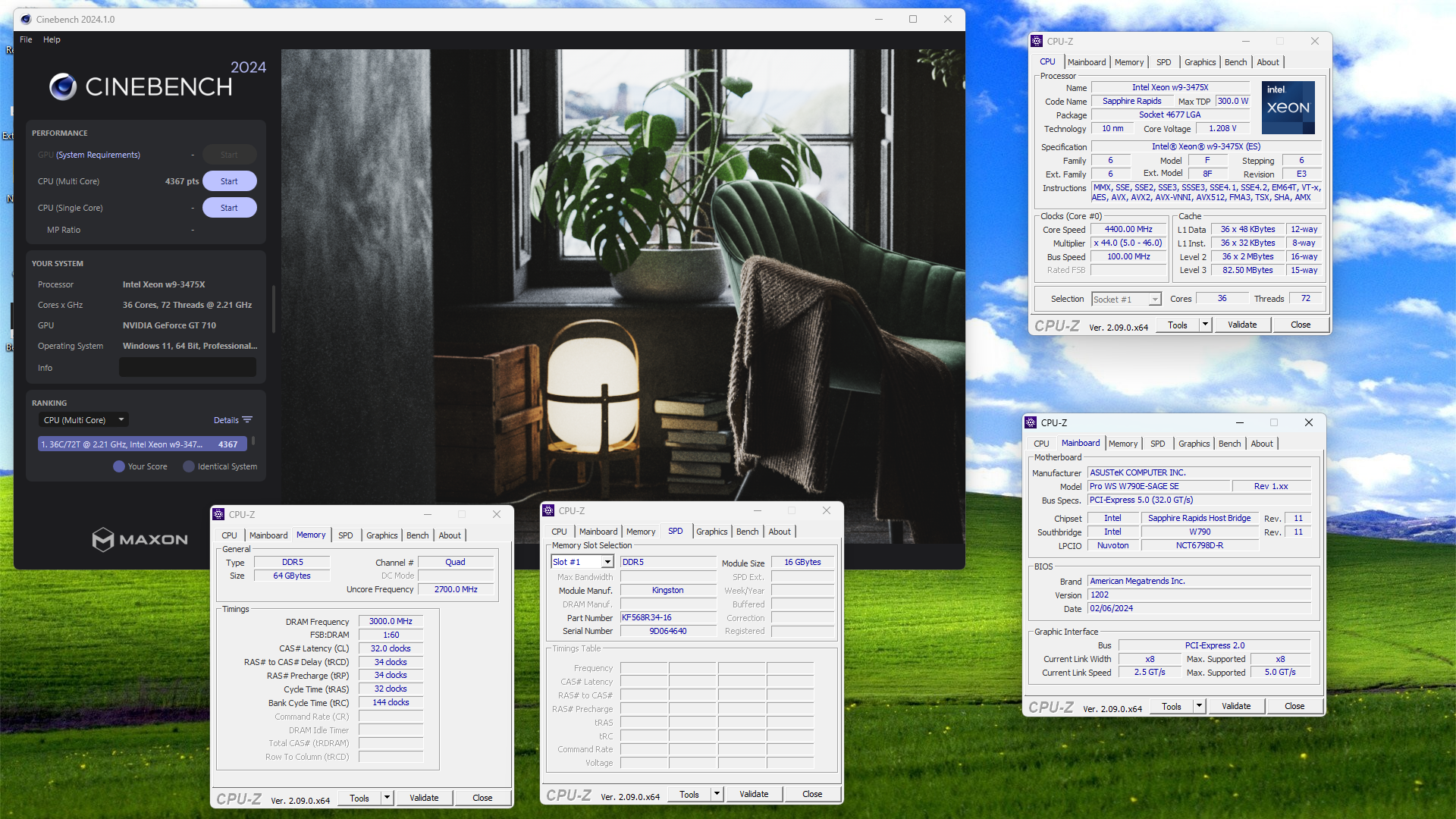Click the NVIDIA GeForce GT 710 GPU text
The image size is (1456, 819).
[x=169, y=325]
